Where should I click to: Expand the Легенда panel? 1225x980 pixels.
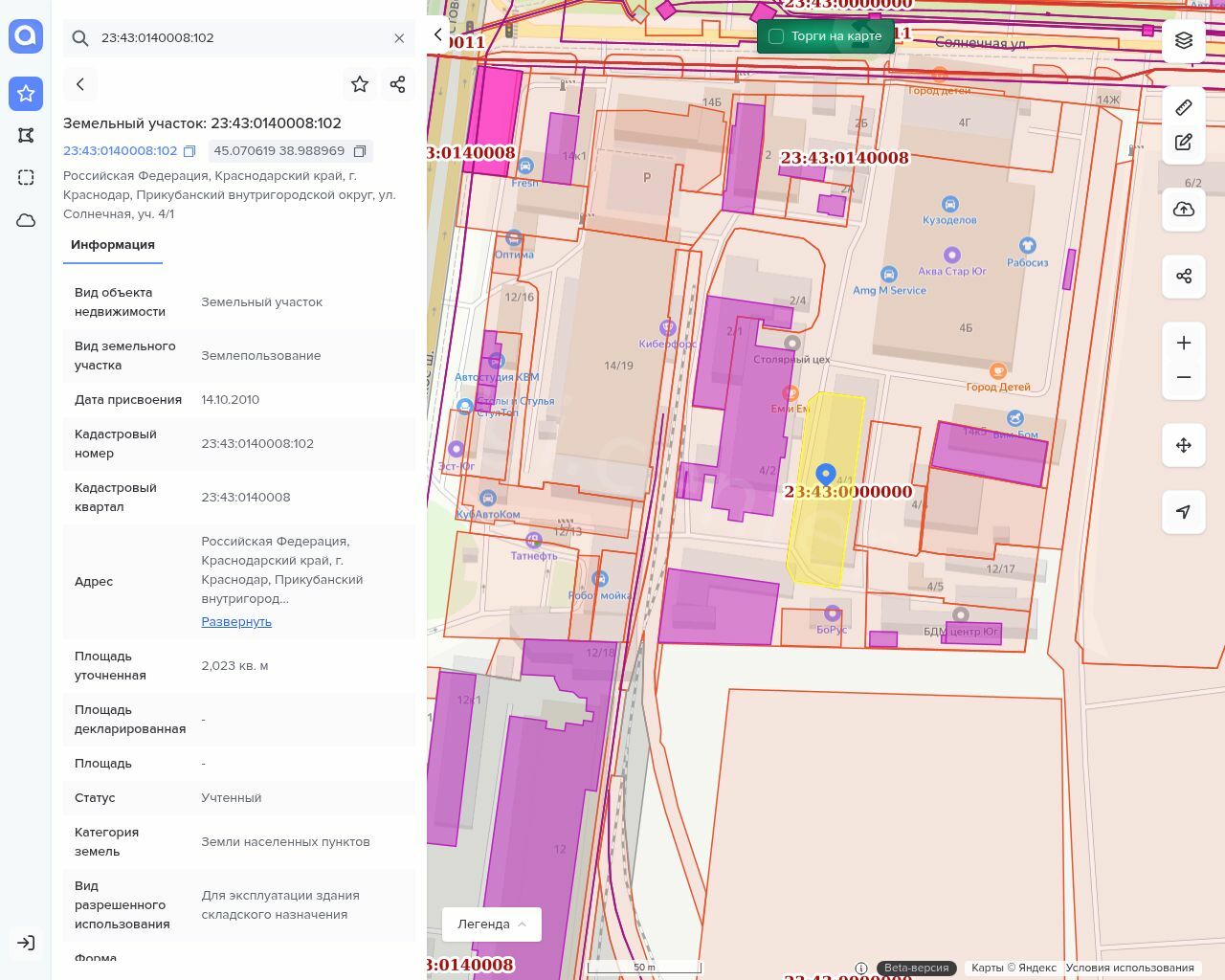492,924
